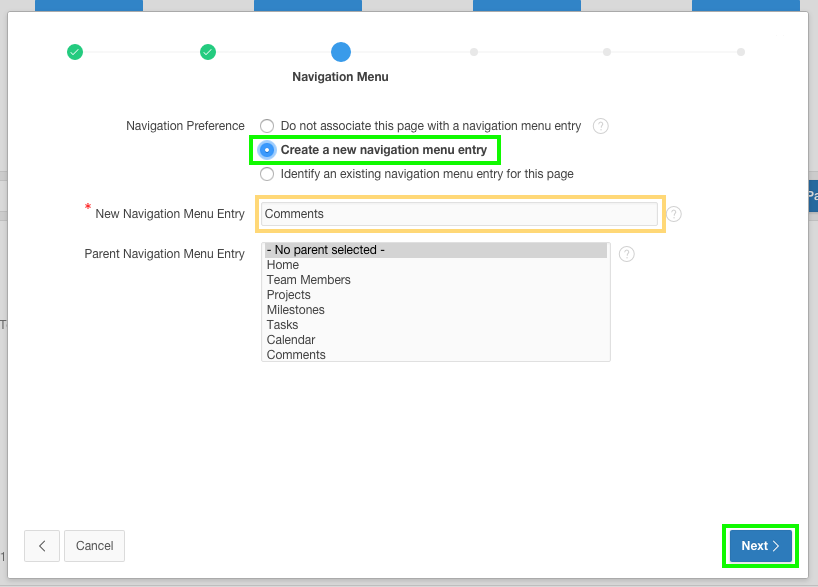Click the blue Navigation Menu step indicator

(x=340, y=52)
